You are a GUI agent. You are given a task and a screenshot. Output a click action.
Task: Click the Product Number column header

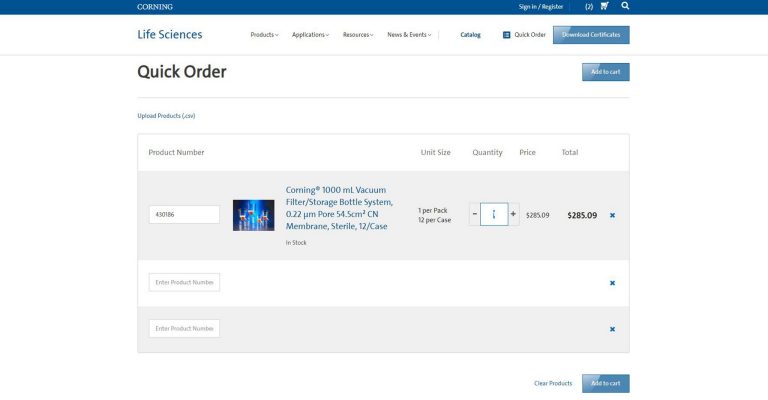[176, 152]
